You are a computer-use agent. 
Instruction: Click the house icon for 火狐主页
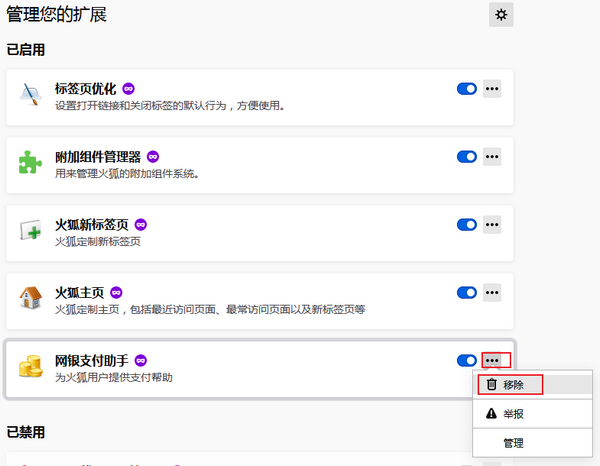[x=30, y=298]
